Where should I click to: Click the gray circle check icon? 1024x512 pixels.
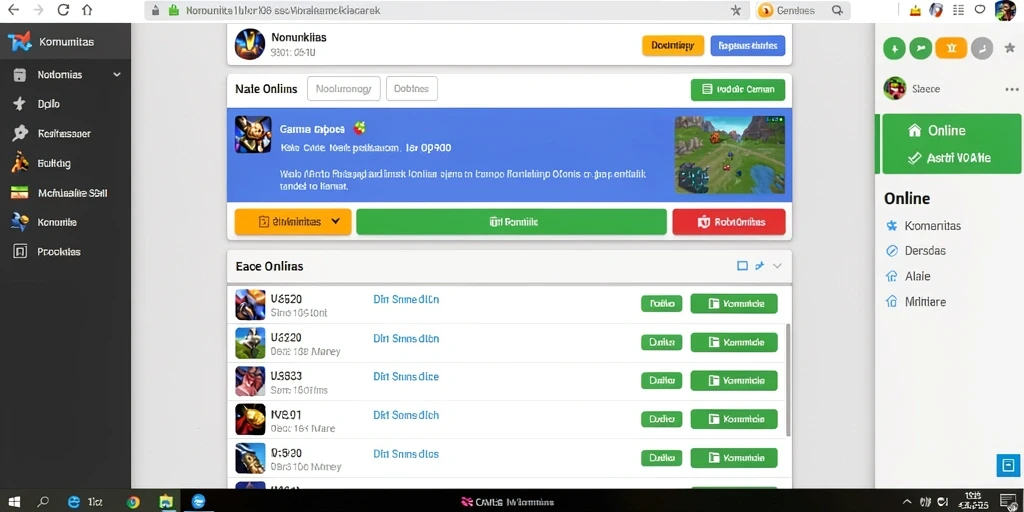coord(982,48)
